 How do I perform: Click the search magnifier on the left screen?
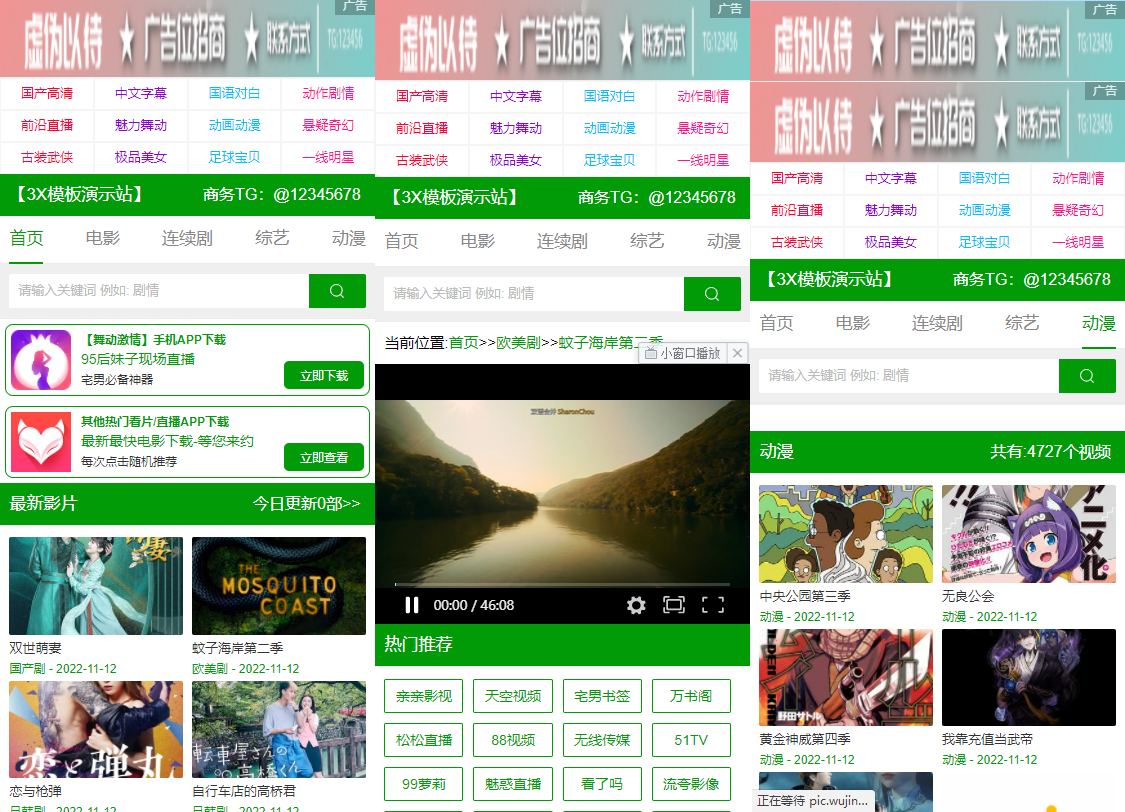click(x=337, y=291)
